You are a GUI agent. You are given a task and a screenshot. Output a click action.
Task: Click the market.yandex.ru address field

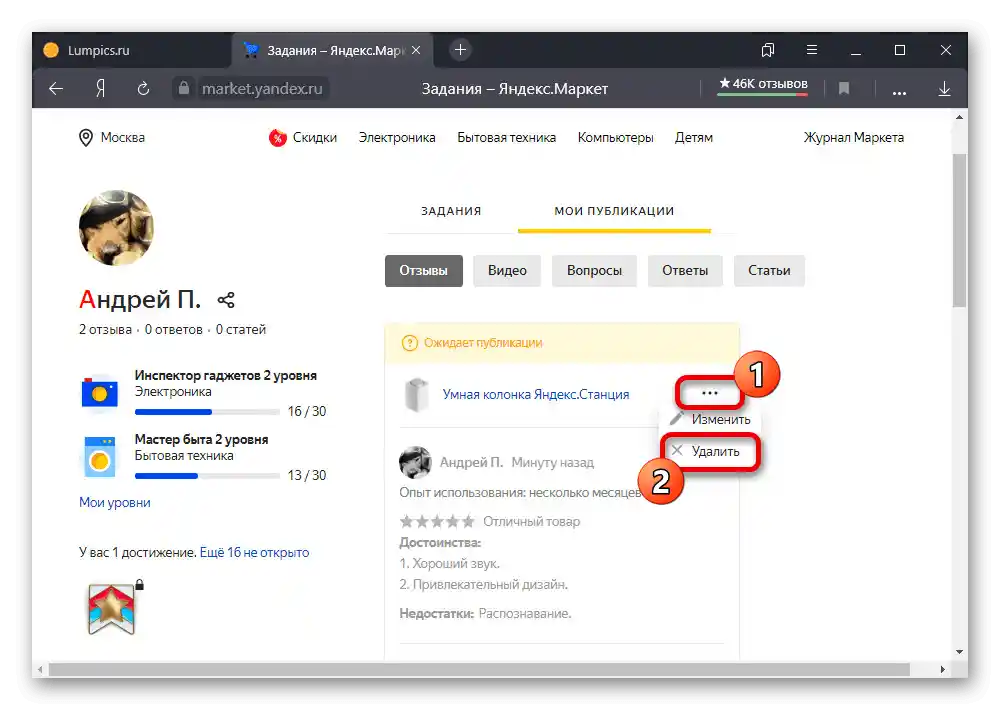click(262, 89)
